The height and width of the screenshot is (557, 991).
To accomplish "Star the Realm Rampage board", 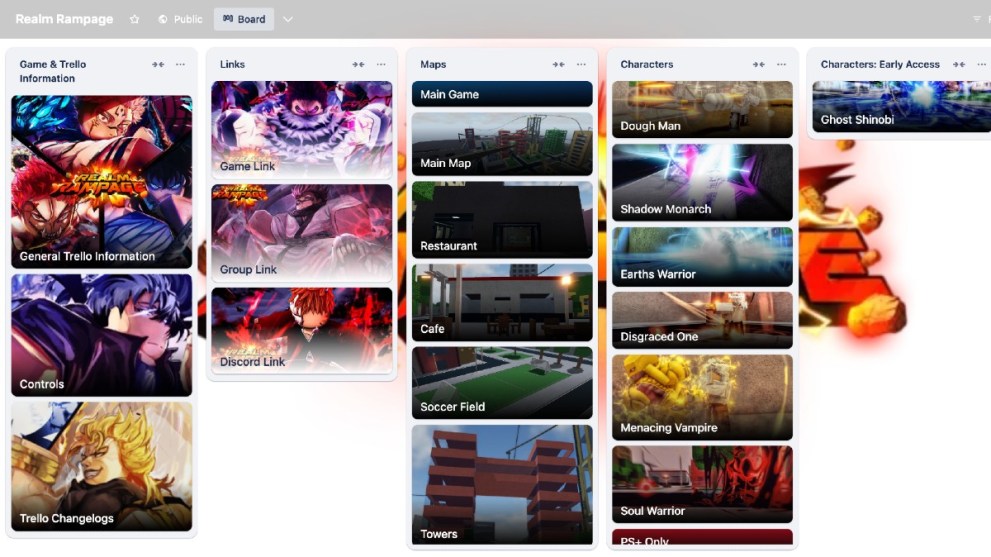I will (x=135, y=19).
